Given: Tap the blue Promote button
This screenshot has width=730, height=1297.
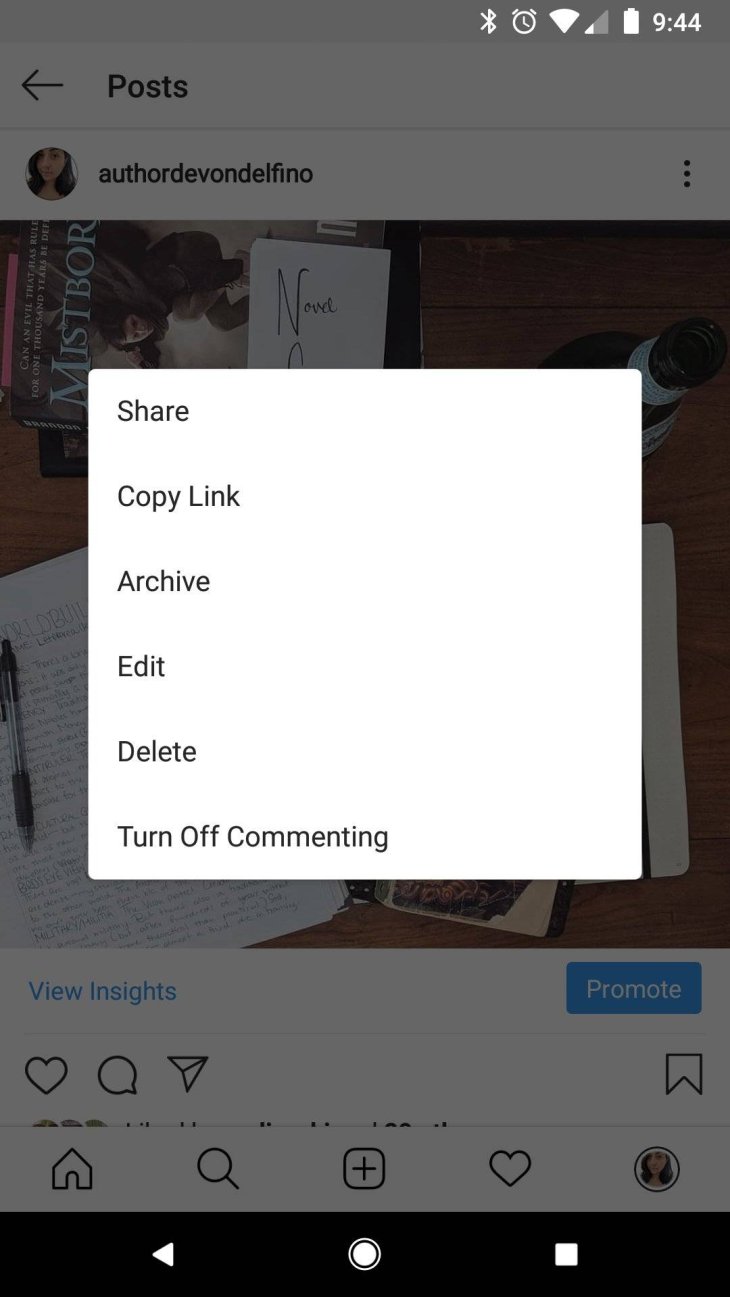Looking at the screenshot, I should (634, 989).
